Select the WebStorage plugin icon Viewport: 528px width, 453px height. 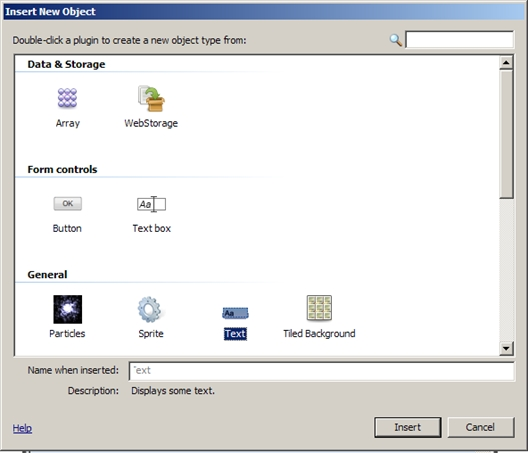coord(151,98)
